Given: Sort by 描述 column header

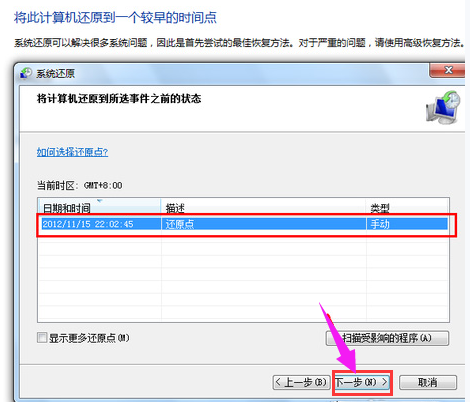Looking at the screenshot, I should coord(263,208).
